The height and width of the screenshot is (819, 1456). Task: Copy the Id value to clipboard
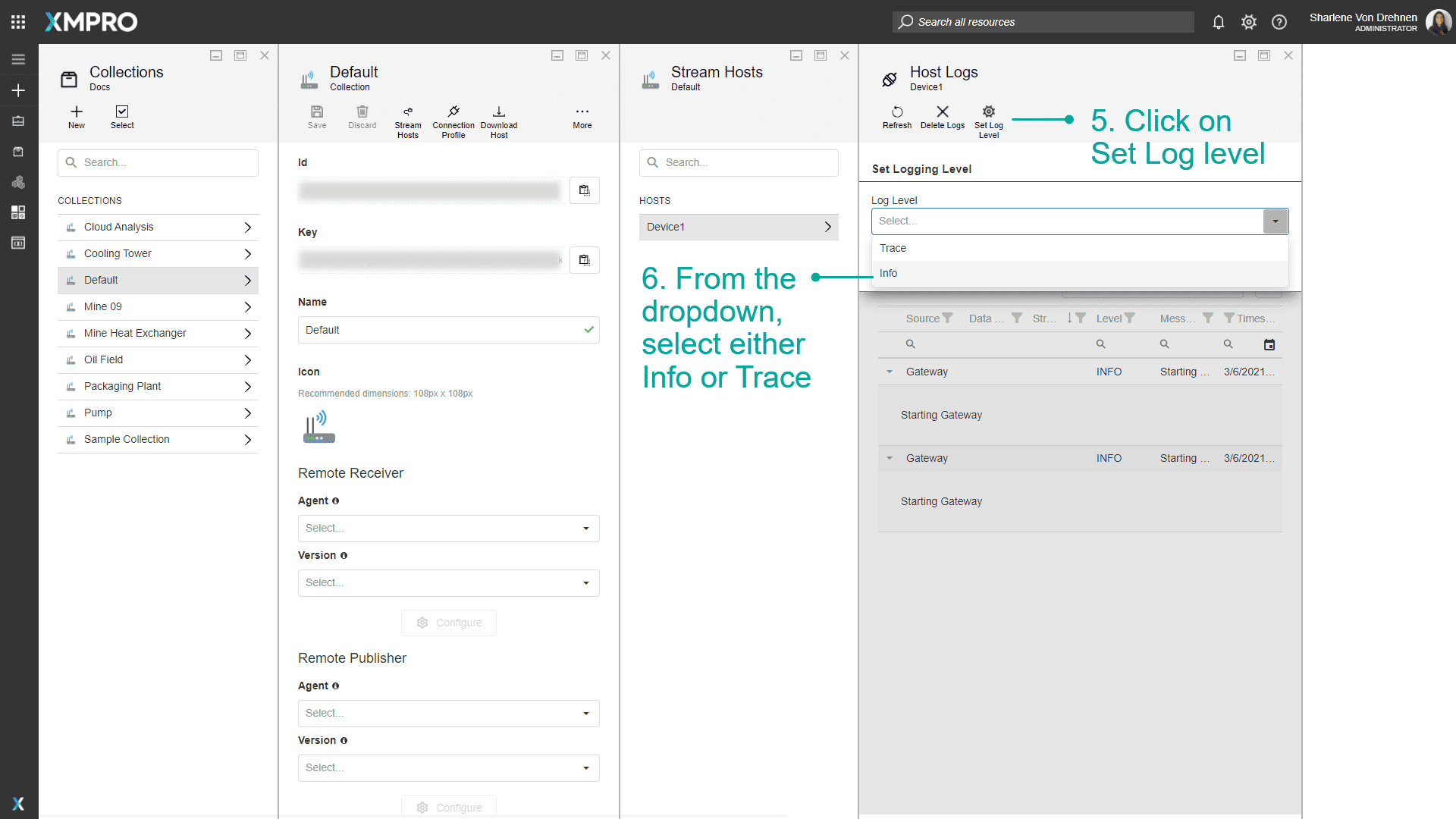click(x=584, y=190)
